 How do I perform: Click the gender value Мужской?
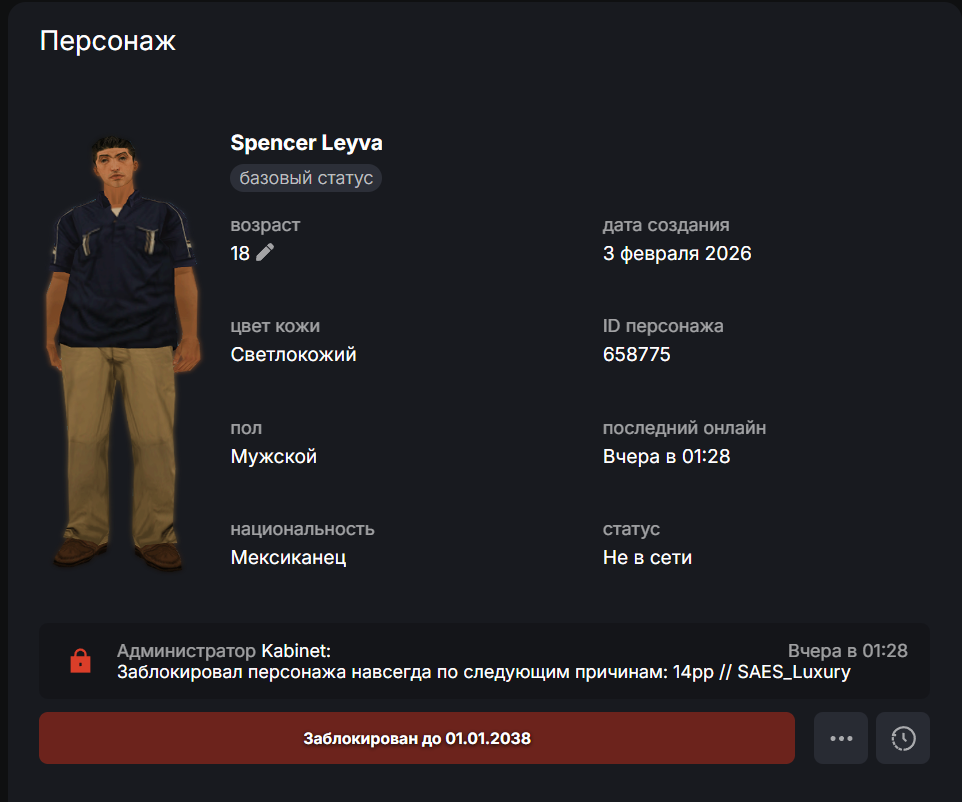pyautogui.click(x=274, y=456)
